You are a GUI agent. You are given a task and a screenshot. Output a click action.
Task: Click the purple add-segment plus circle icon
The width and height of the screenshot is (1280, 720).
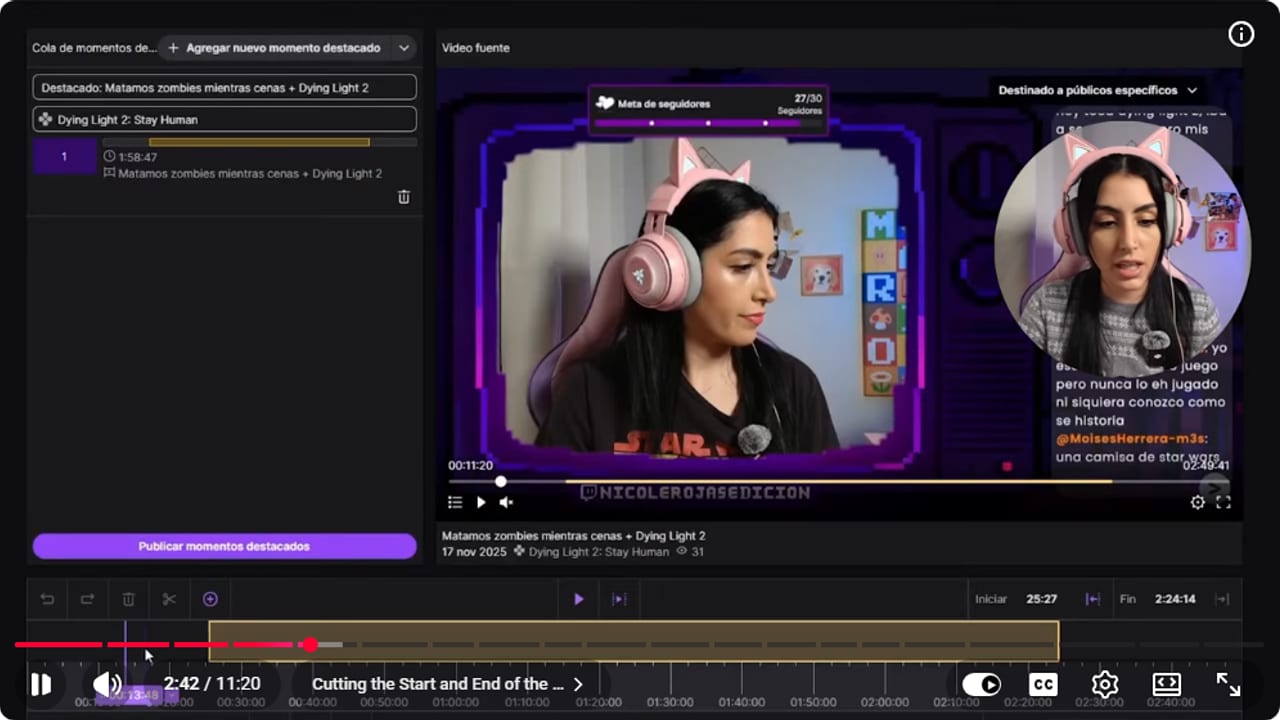[210, 599]
